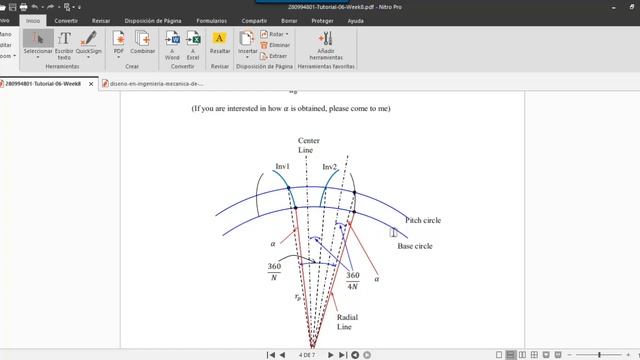Image resolution: width=640 pixels, height=360 pixels.
Task: Open the Formularios ribbon tab
Action: [211, 21]
